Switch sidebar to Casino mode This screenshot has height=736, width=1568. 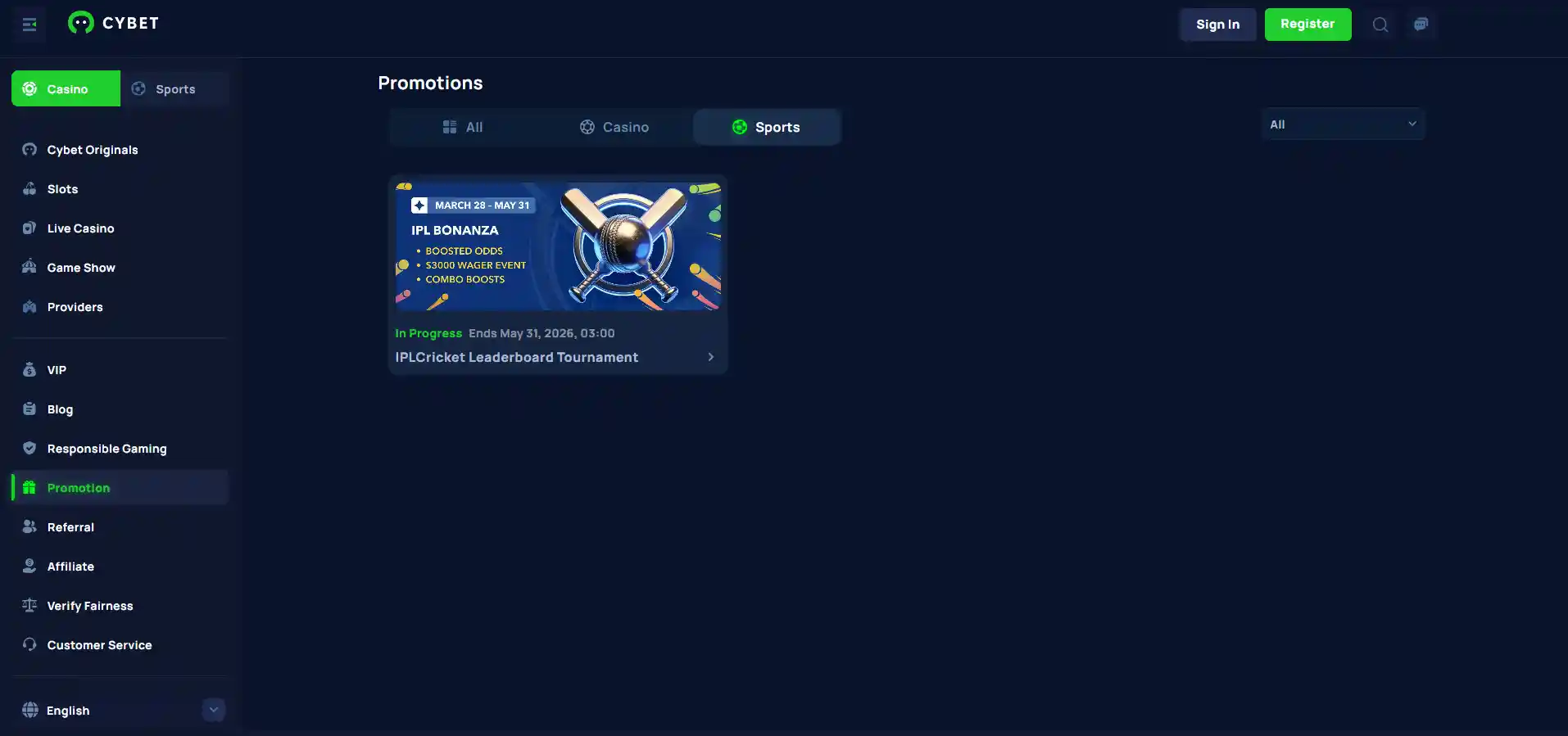pyautogui.click(x=66, y=88)
